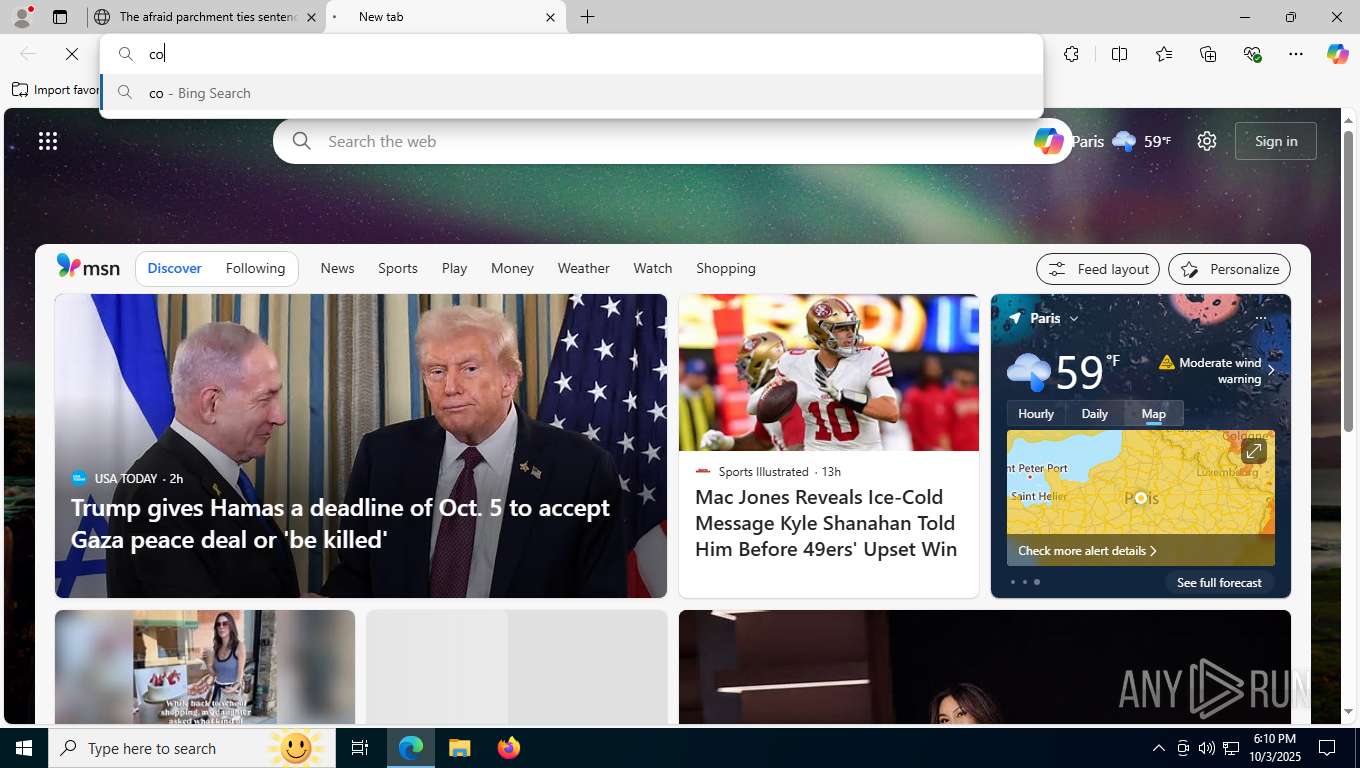
Task: Switch to the Daily weather tab
Action: 1094,413
